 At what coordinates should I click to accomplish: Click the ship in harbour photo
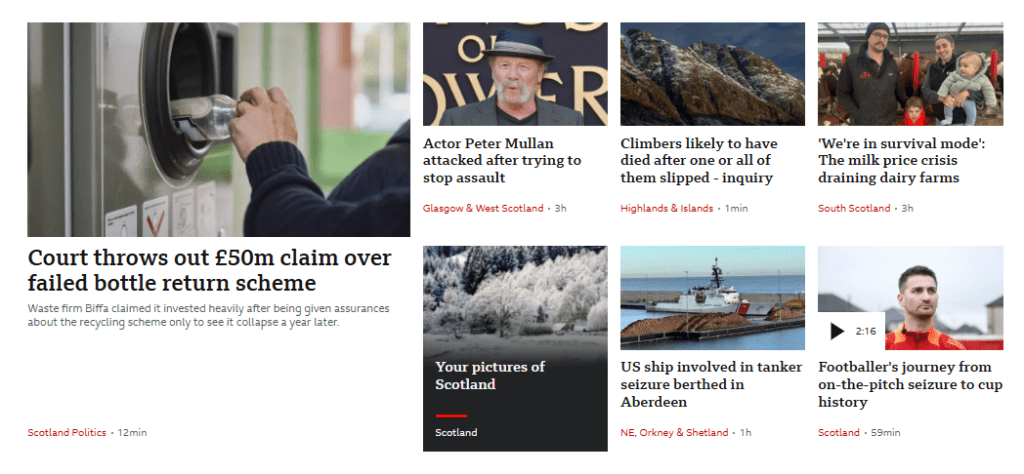coord(712,298)
